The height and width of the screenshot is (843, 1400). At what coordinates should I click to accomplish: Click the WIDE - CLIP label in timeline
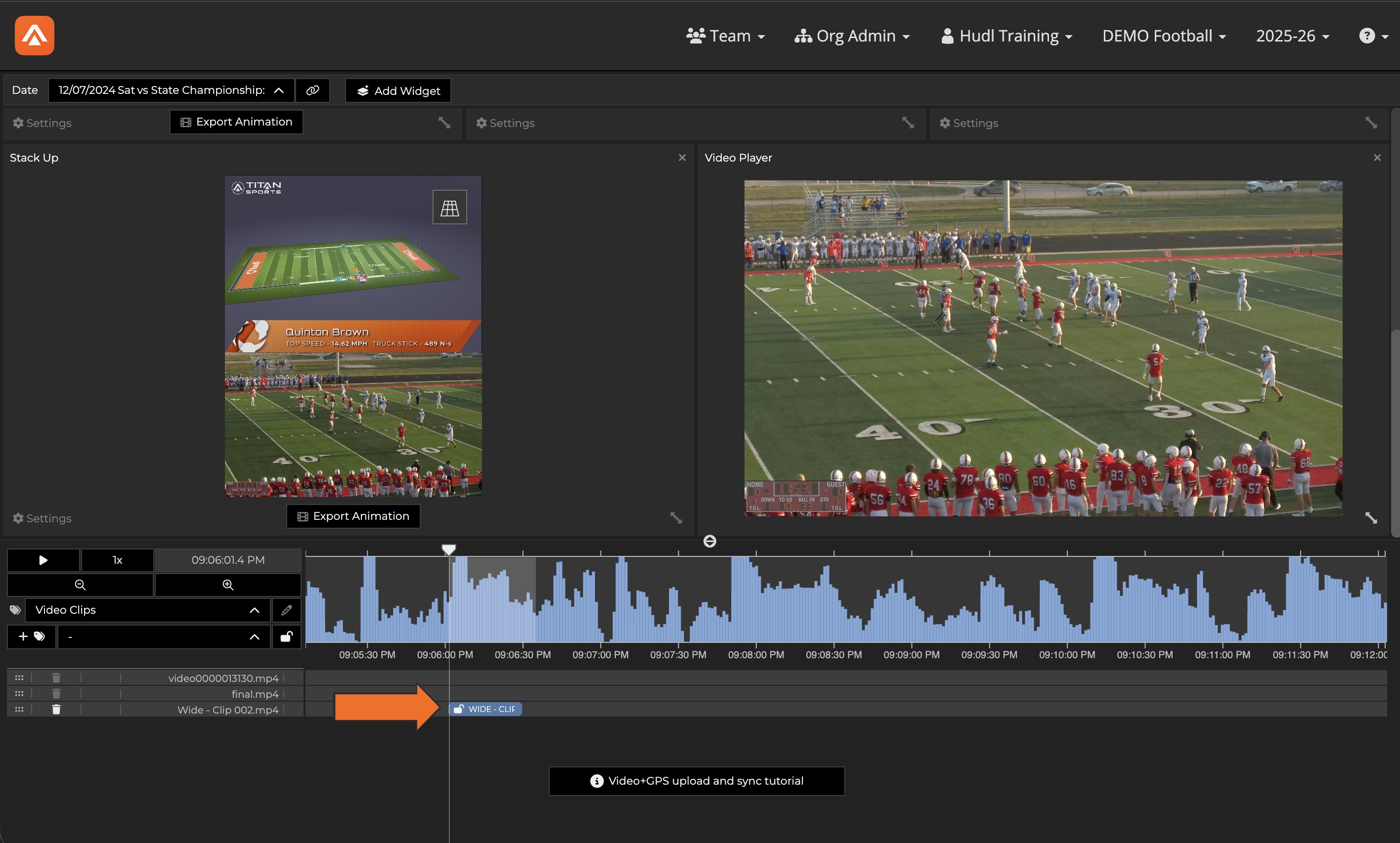coord(491,709)
